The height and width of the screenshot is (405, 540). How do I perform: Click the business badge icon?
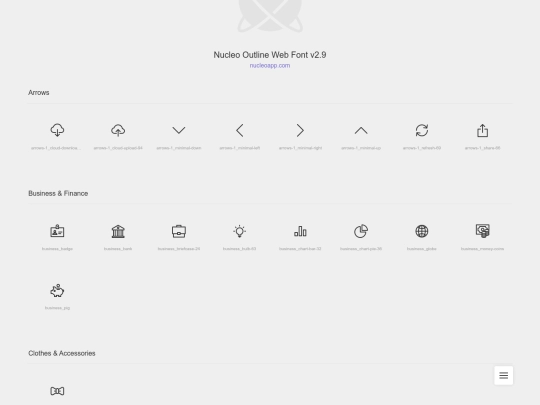pyautogui.click(x=57, y=231)
